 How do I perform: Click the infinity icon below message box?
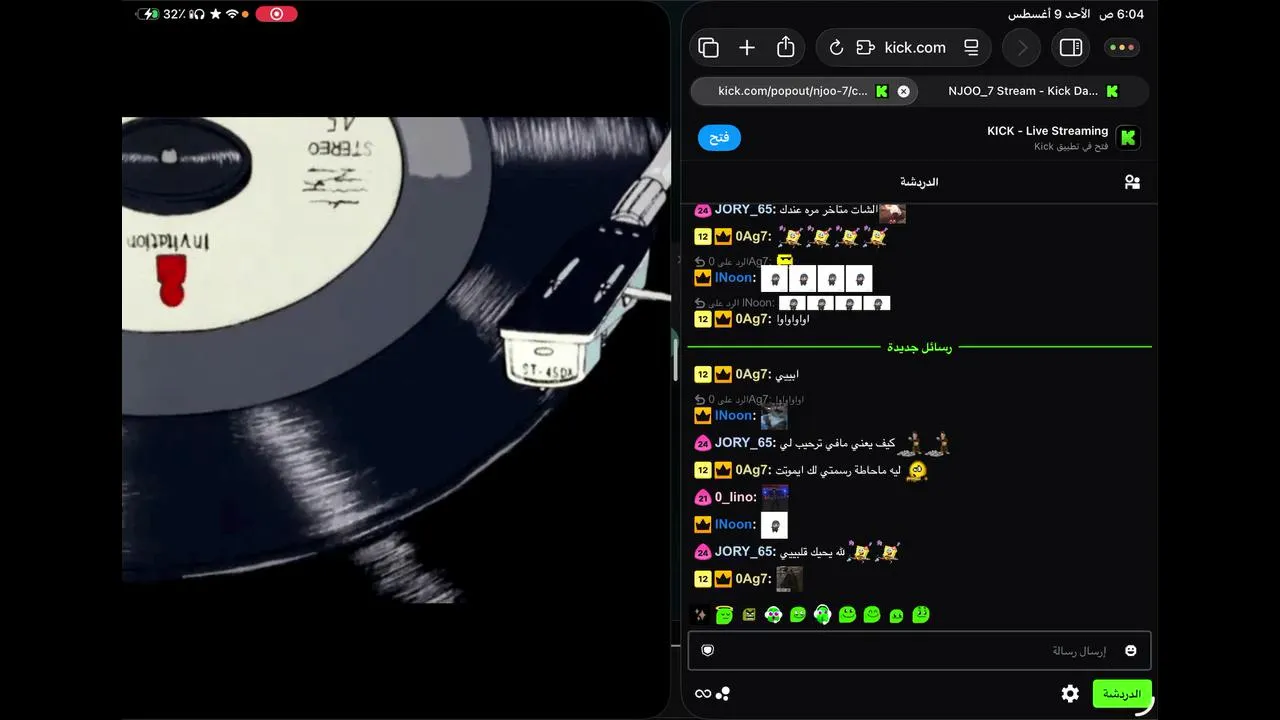pos(702,694)
